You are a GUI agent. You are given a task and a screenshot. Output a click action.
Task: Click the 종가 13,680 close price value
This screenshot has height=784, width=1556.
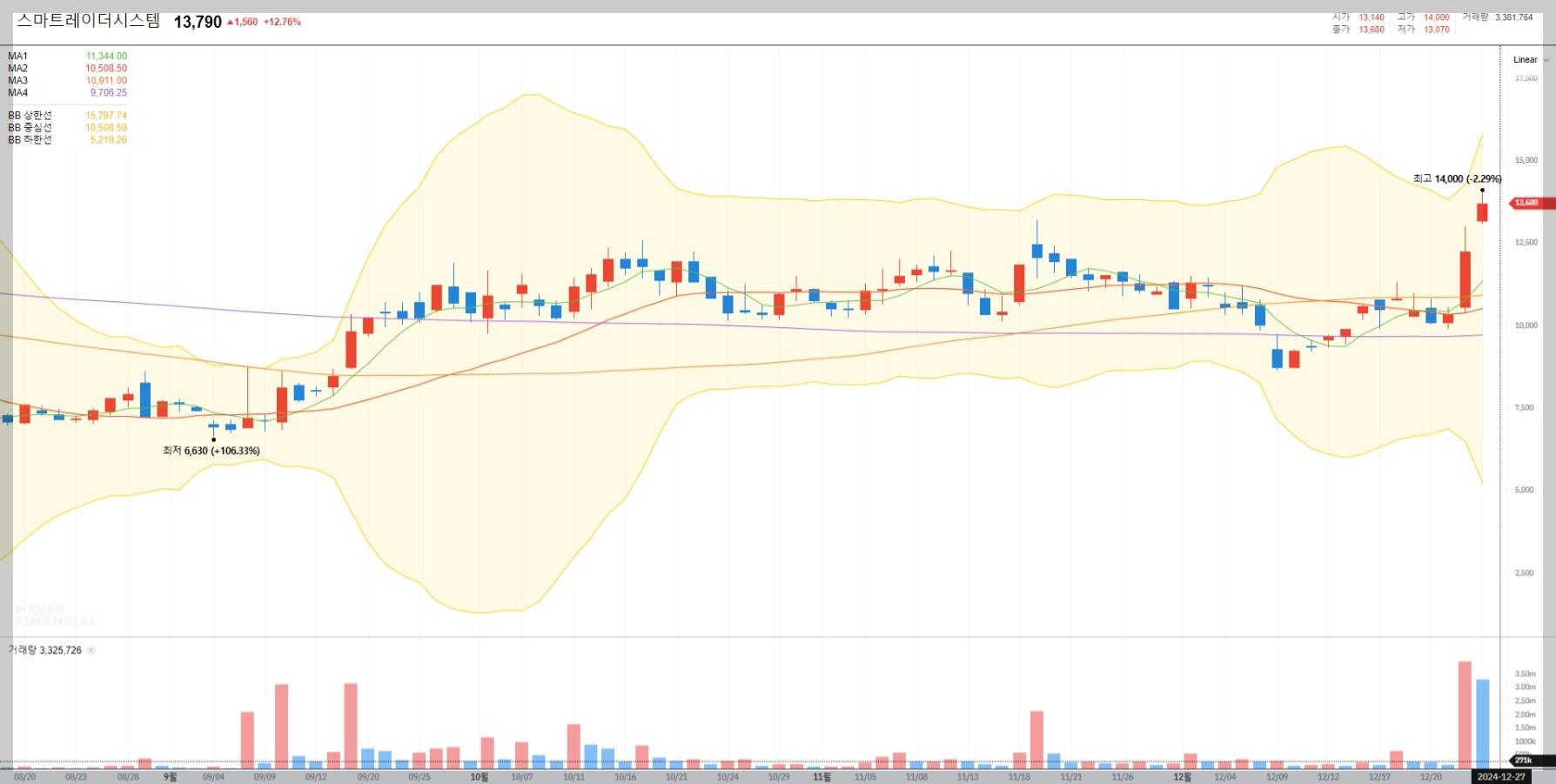tap(1372, 30)
